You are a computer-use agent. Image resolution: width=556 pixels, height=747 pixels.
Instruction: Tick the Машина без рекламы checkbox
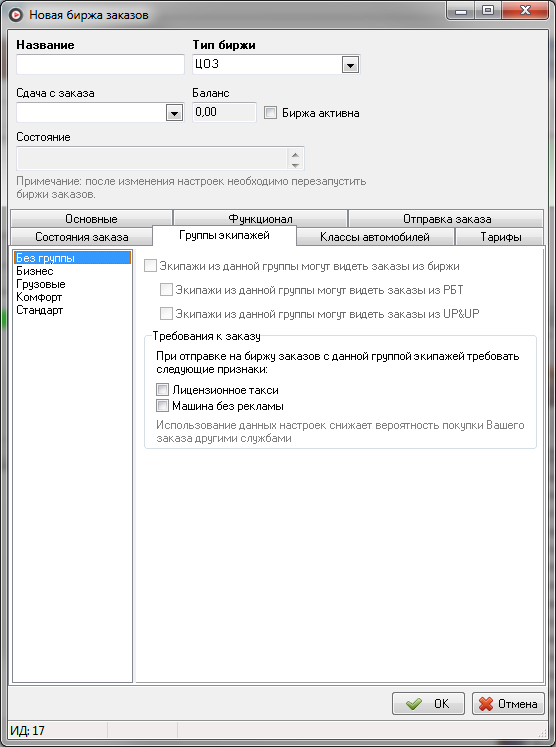162,406
